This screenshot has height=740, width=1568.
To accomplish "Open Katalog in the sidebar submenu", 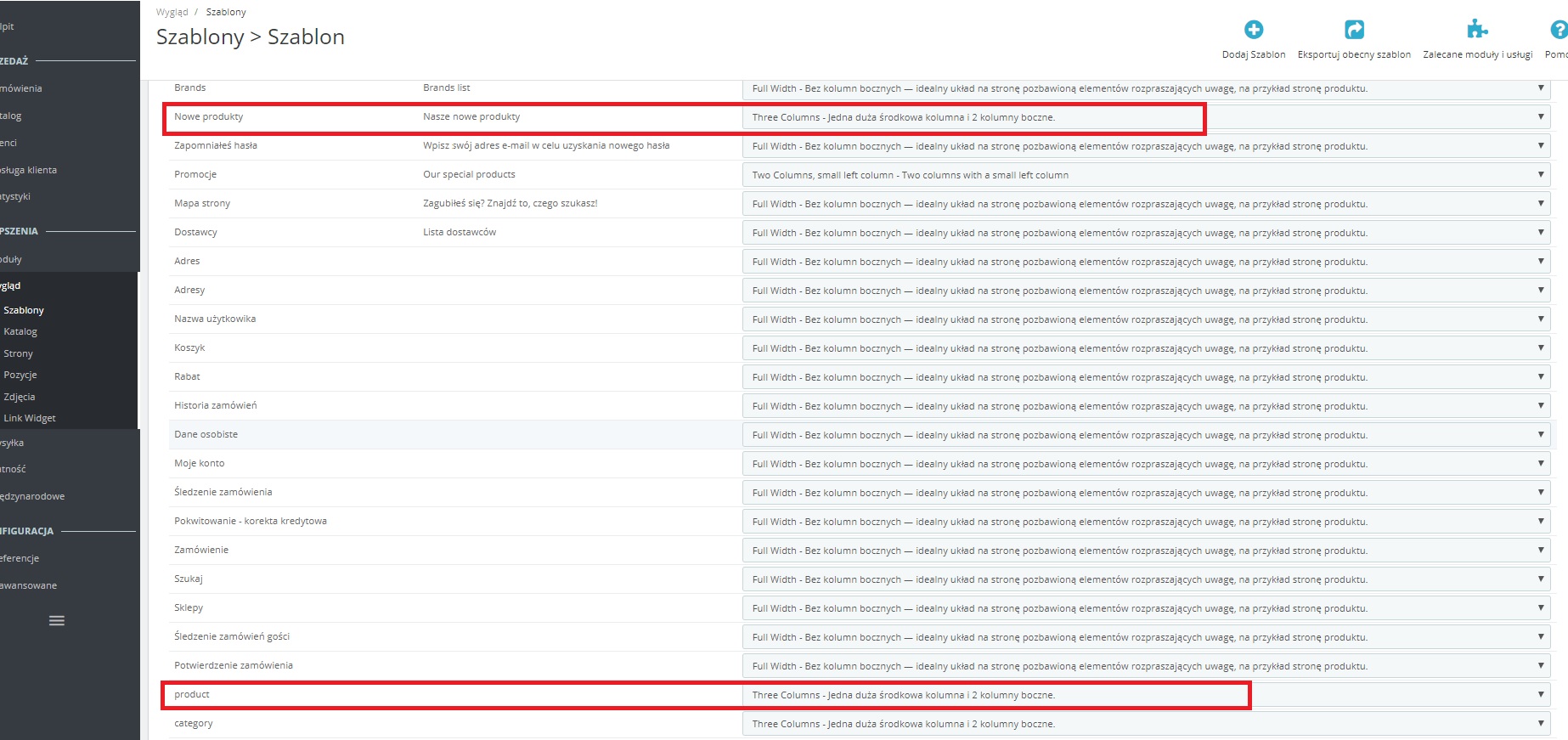I will 20,331.
